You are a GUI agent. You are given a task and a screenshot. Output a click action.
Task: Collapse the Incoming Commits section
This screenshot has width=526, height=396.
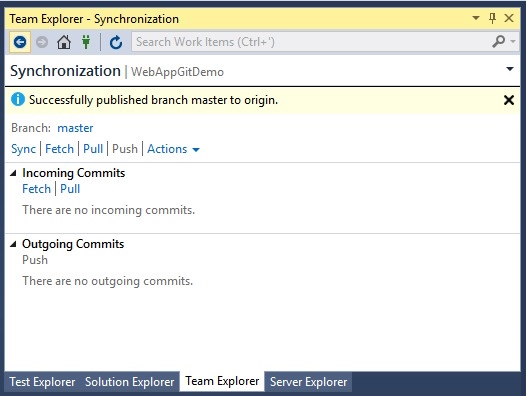point(13,173)
